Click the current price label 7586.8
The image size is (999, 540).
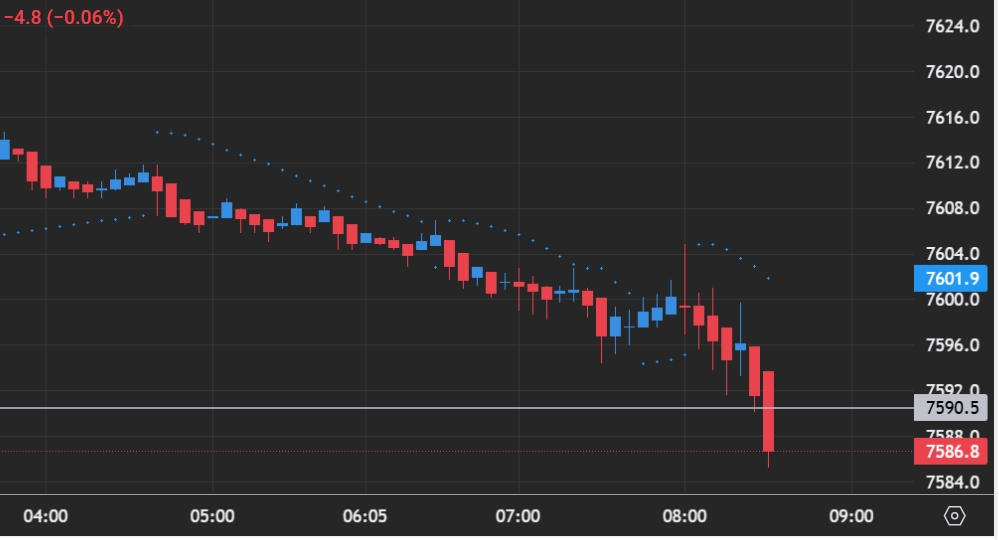950,451
